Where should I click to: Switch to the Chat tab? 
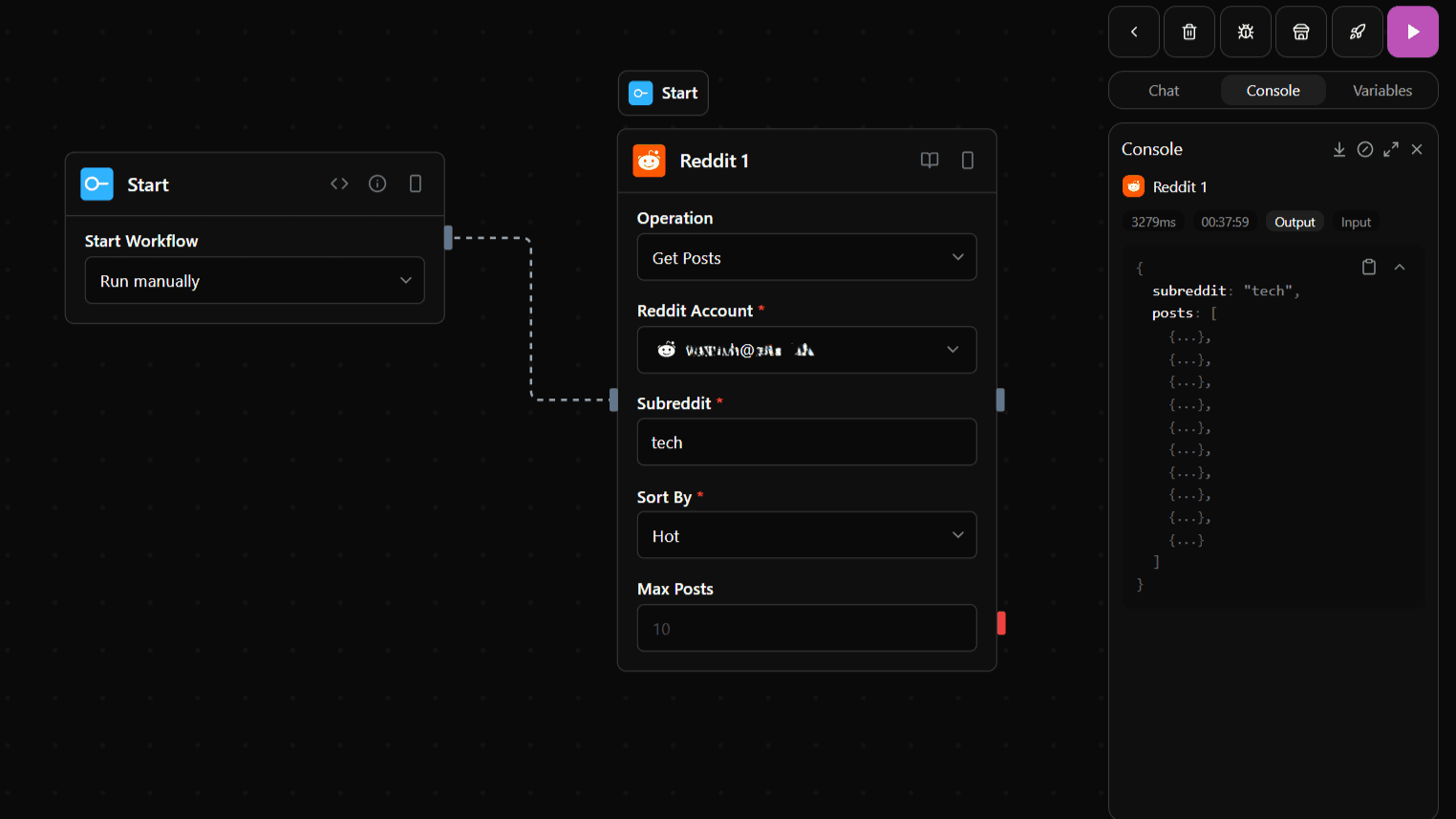[1163, 91]
